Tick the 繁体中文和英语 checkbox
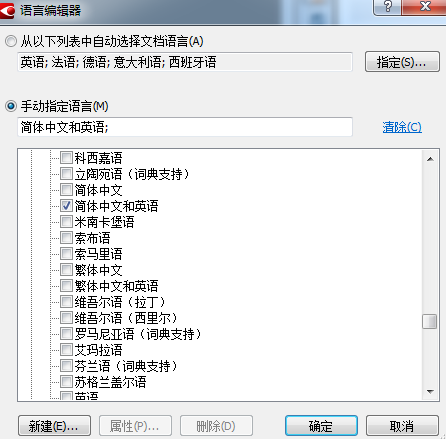446x439 pixels. (x=66, y=286)
